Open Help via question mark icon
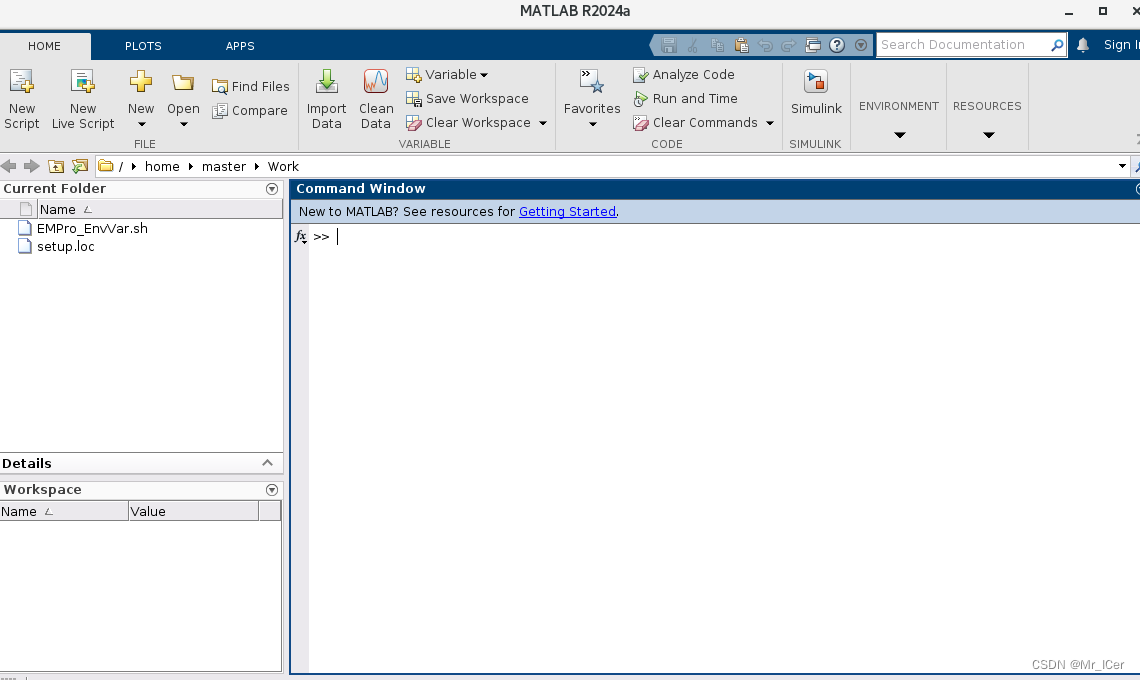 click(837, 45)
